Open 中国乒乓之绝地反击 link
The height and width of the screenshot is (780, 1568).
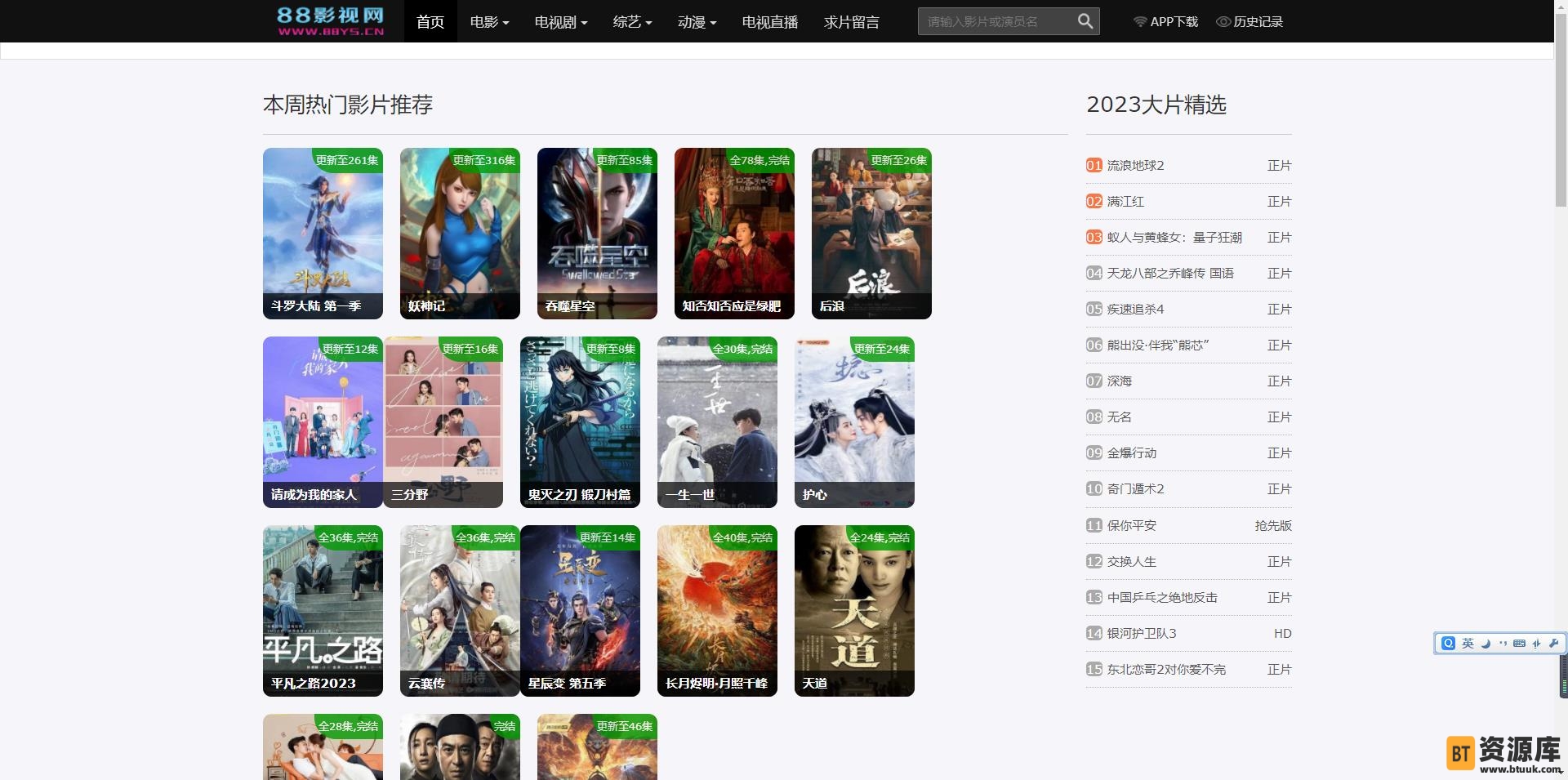pos(1162,598)
